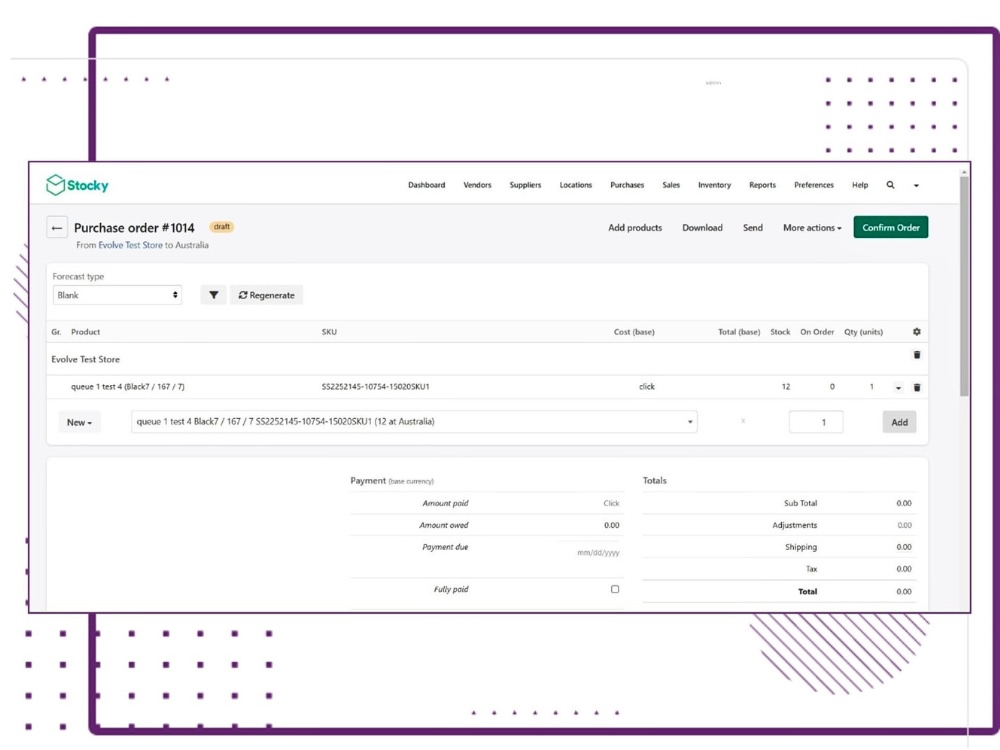Screen dimensions: 1000x750
Task: Click the page vertical scrollbar
Action: [964, 287]
